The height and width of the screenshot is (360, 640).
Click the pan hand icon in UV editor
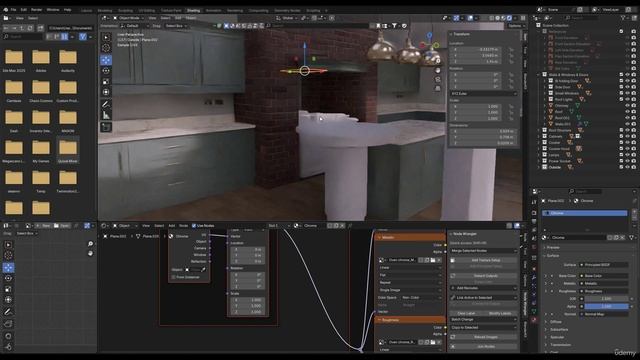[x=90, y=253]
